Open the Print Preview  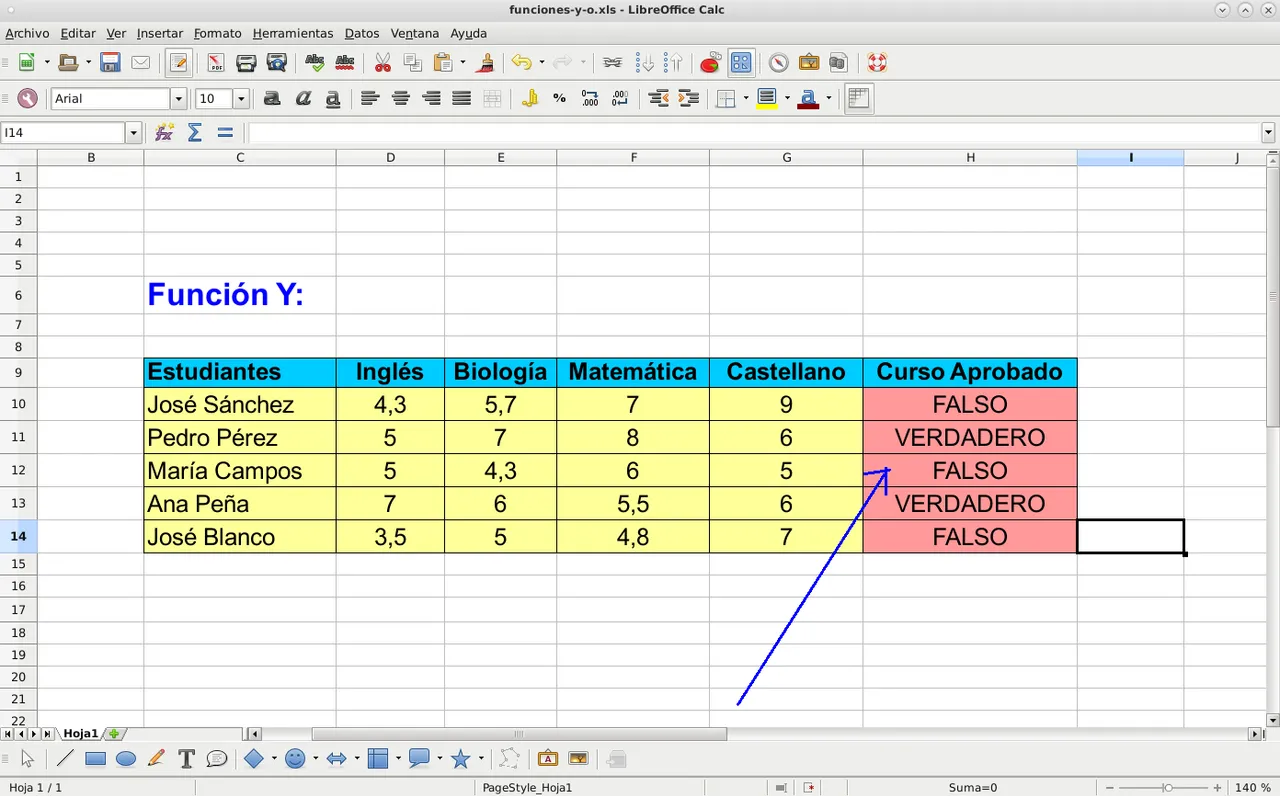pyautogui.click(x=276, y=62)
